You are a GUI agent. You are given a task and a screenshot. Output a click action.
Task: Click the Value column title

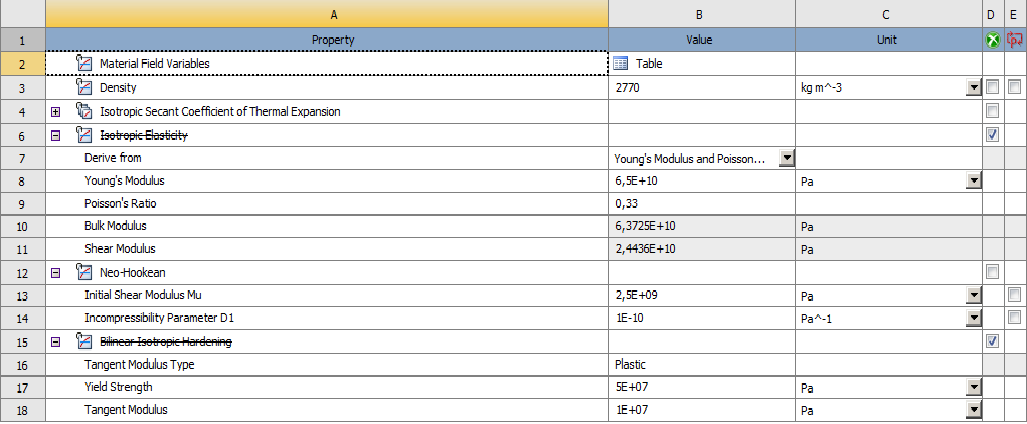coord(699,40)
